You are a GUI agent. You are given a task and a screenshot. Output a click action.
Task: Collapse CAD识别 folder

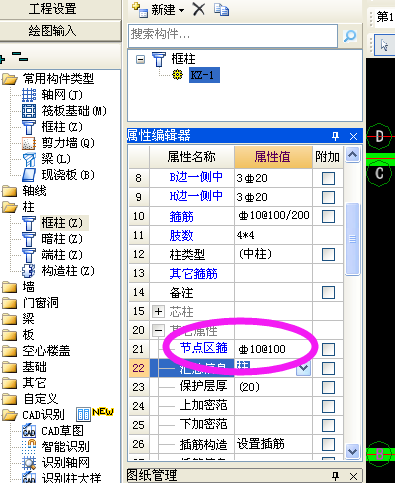click(x=9, y=415)
